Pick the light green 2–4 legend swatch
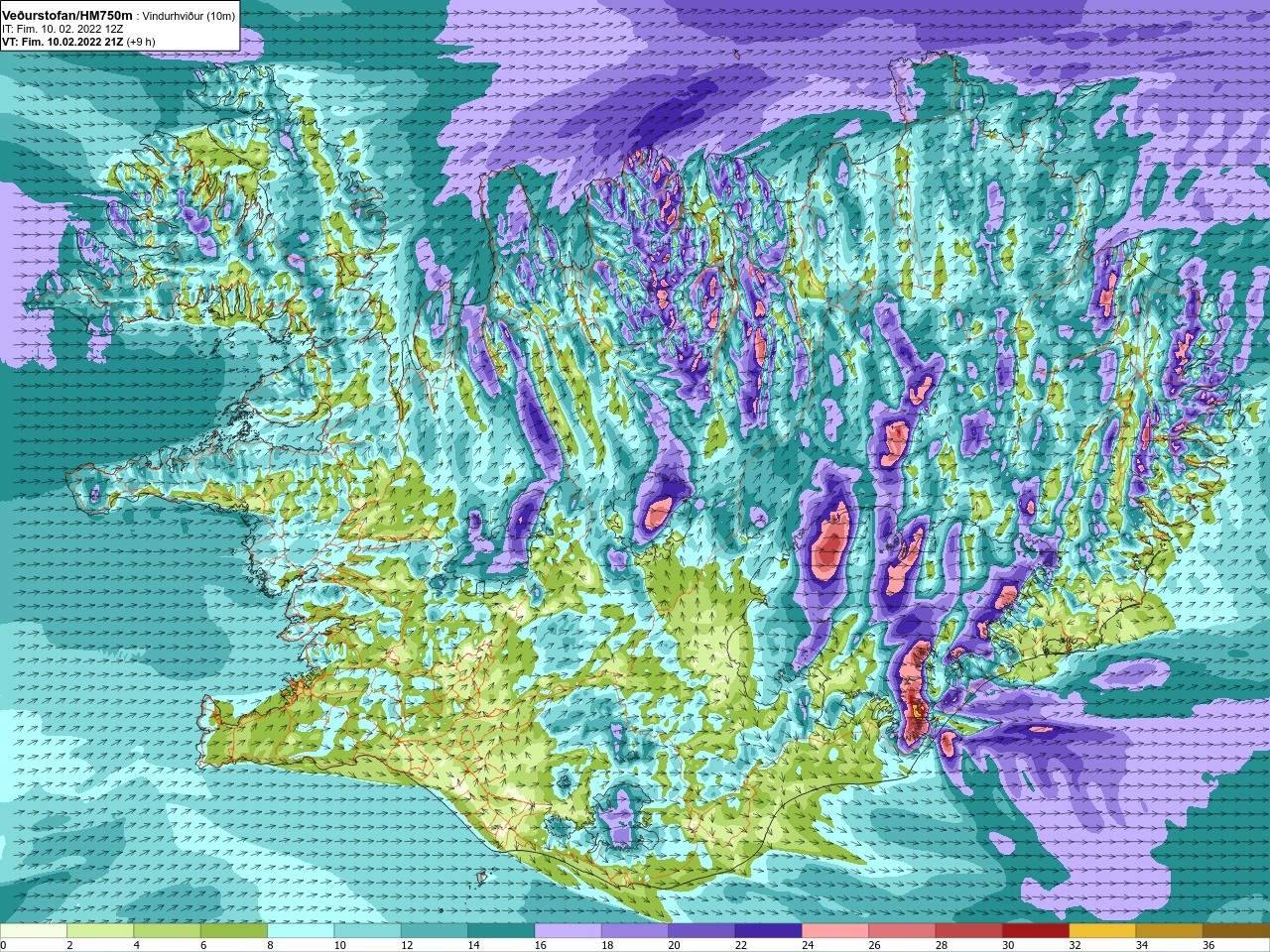 pyautogui.click(x=100, y=931)
